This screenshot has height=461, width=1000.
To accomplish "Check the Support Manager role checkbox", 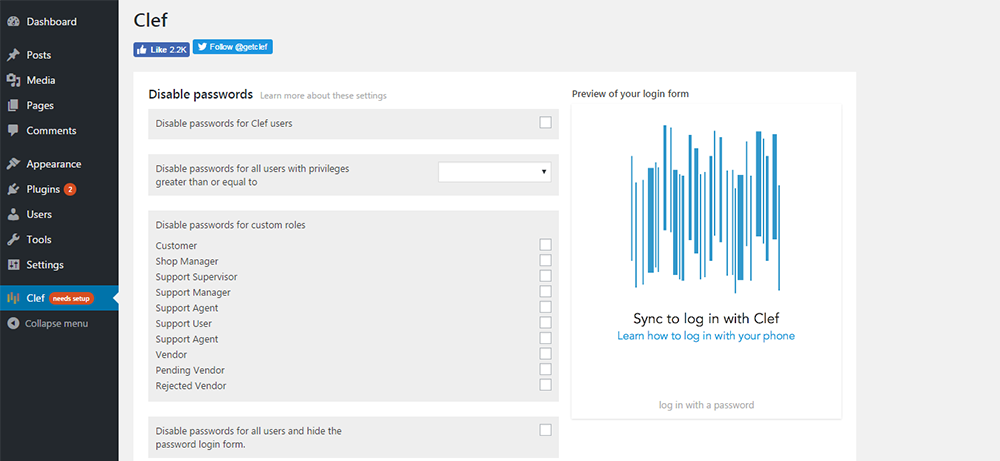I will tap(545, 291).
